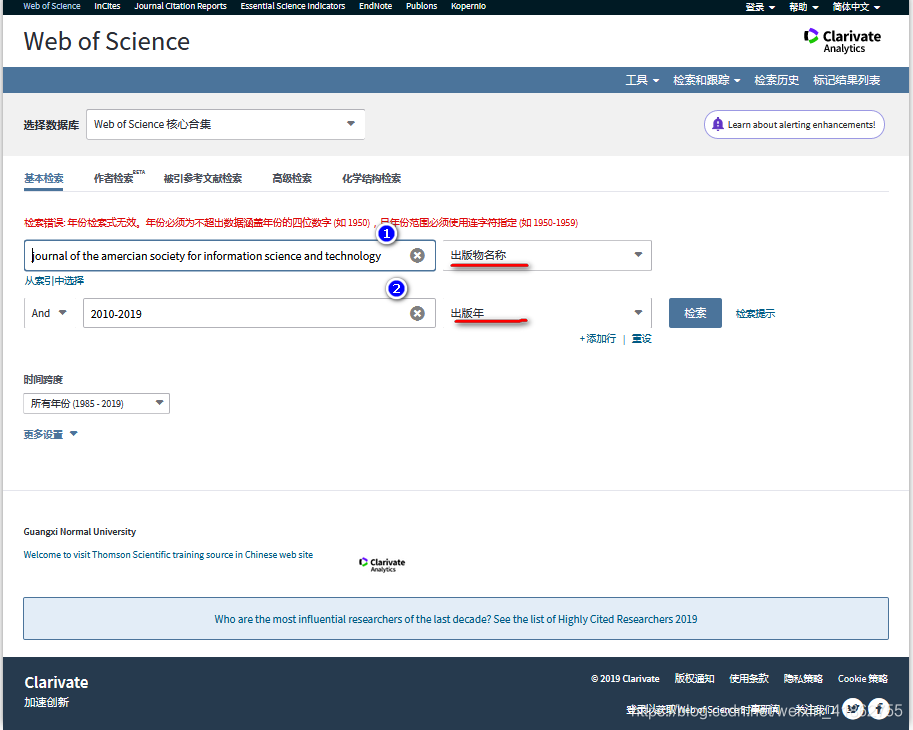Switch to 基本检索 tab
The height and width of the screenshot is (730, 913).
(44, 179)
